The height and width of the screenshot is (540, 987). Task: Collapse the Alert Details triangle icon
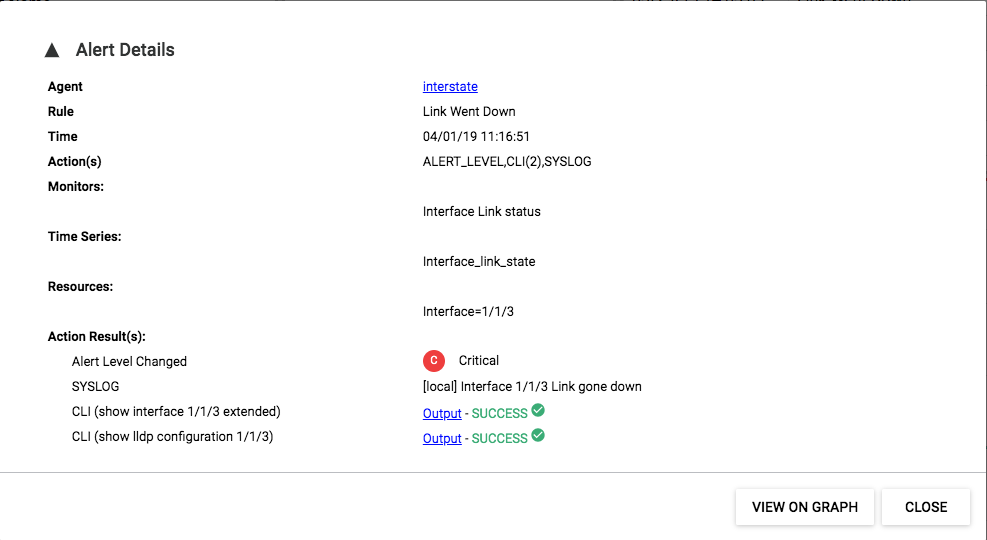tap(52, 50)
